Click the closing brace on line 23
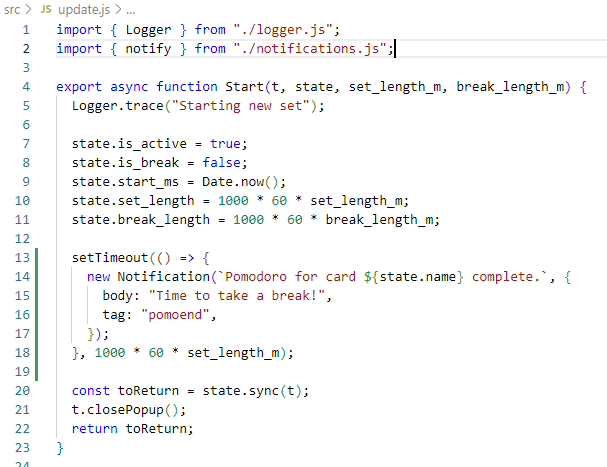Screen dimensions: 607x467 [60, 448]
